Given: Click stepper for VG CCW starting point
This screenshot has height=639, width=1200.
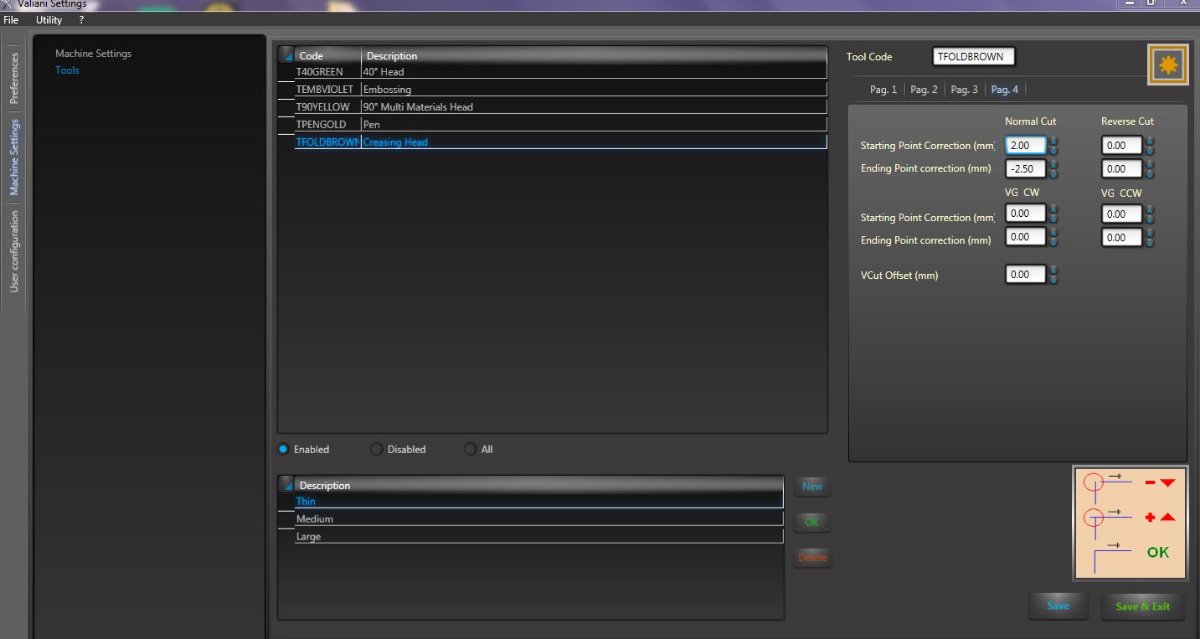Looking at the screenshot, I should (x=1150, y=214).
